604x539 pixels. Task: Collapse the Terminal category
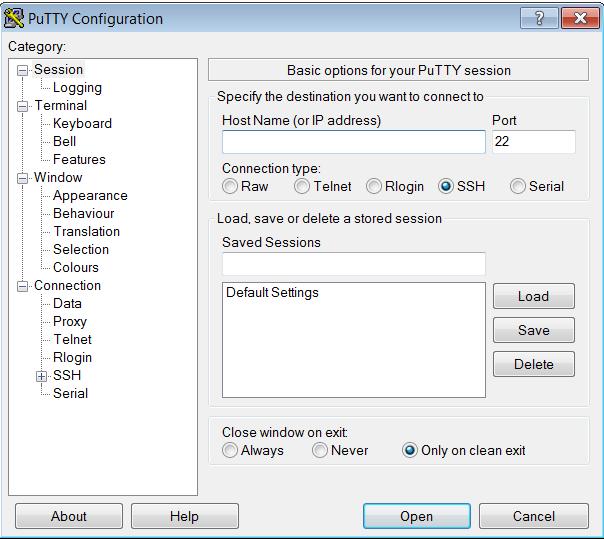coord(22,106)
